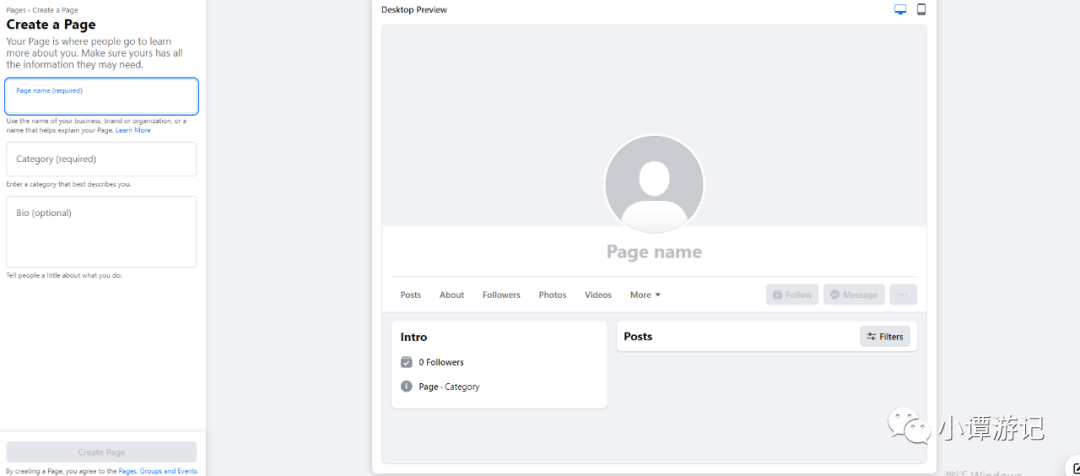Open the Followers tab in preview
This screenshot has width=1080, height=476.
[501, 295]
